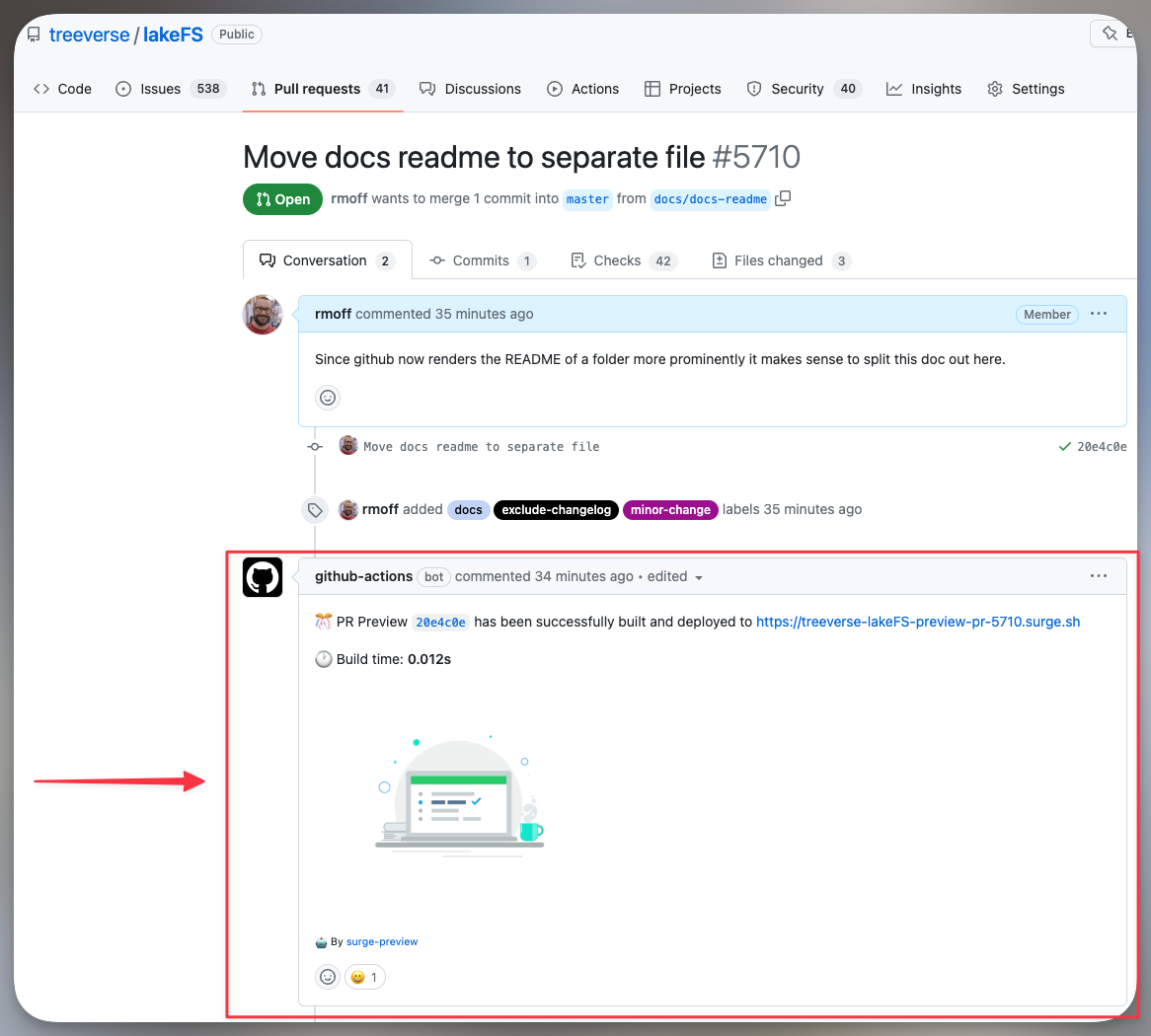Copy the docs/docs-readme branch name icon
Screen dimensions: 1151x1036
click(x=783, y=198)
